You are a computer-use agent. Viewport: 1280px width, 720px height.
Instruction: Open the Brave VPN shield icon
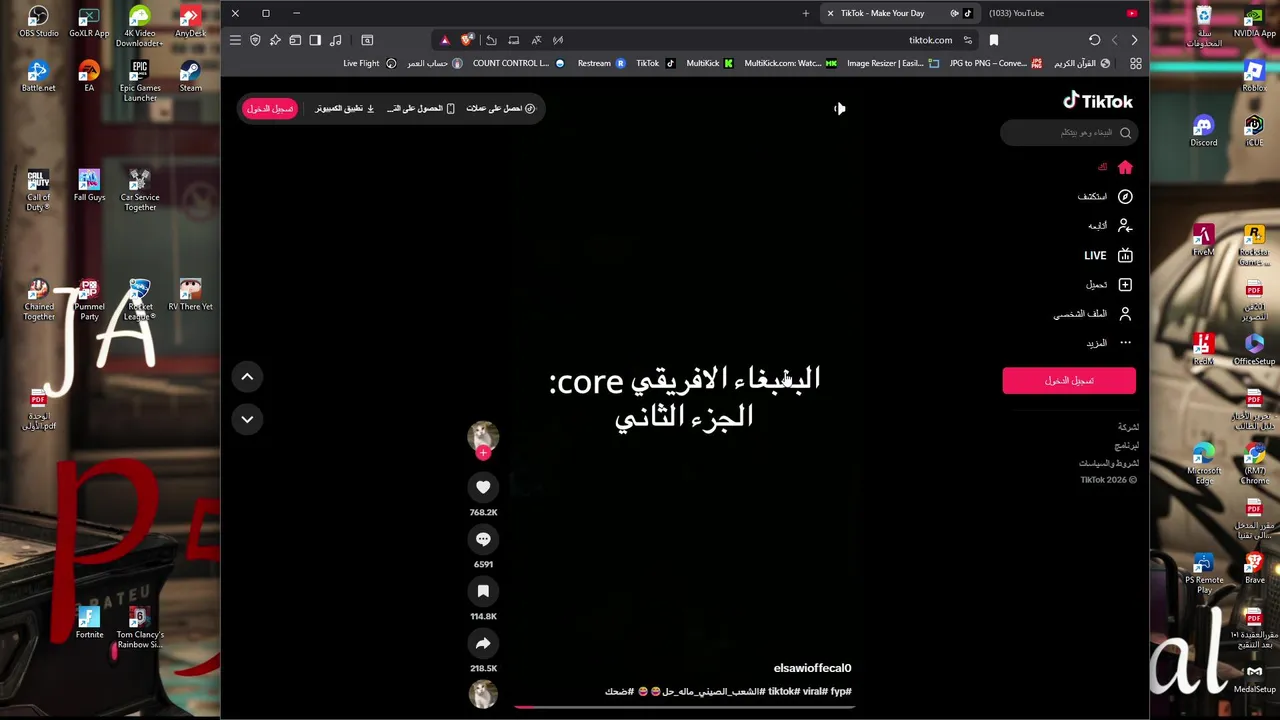pos(255,40)
